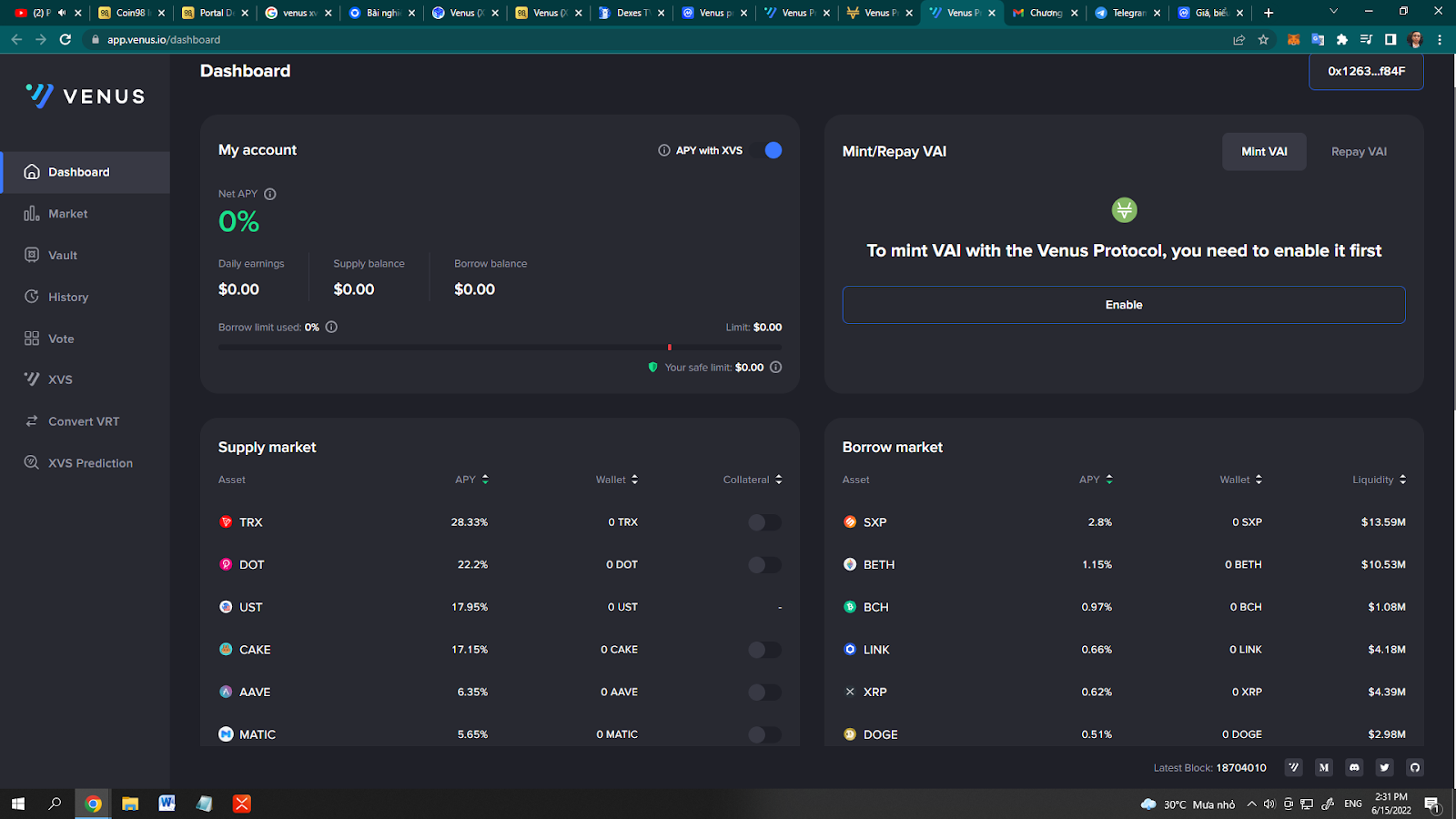
Task: Click the green VAI token icon
Action: click(1125, 210)
